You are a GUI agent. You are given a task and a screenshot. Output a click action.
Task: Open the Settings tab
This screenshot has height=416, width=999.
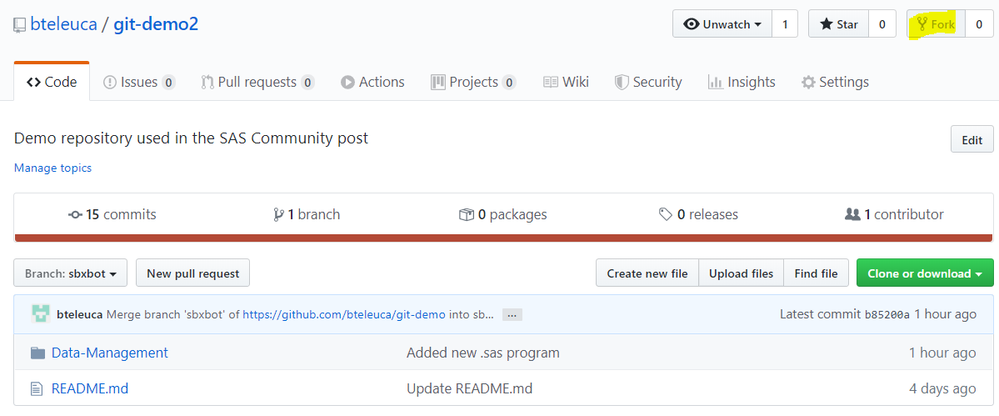835,82
